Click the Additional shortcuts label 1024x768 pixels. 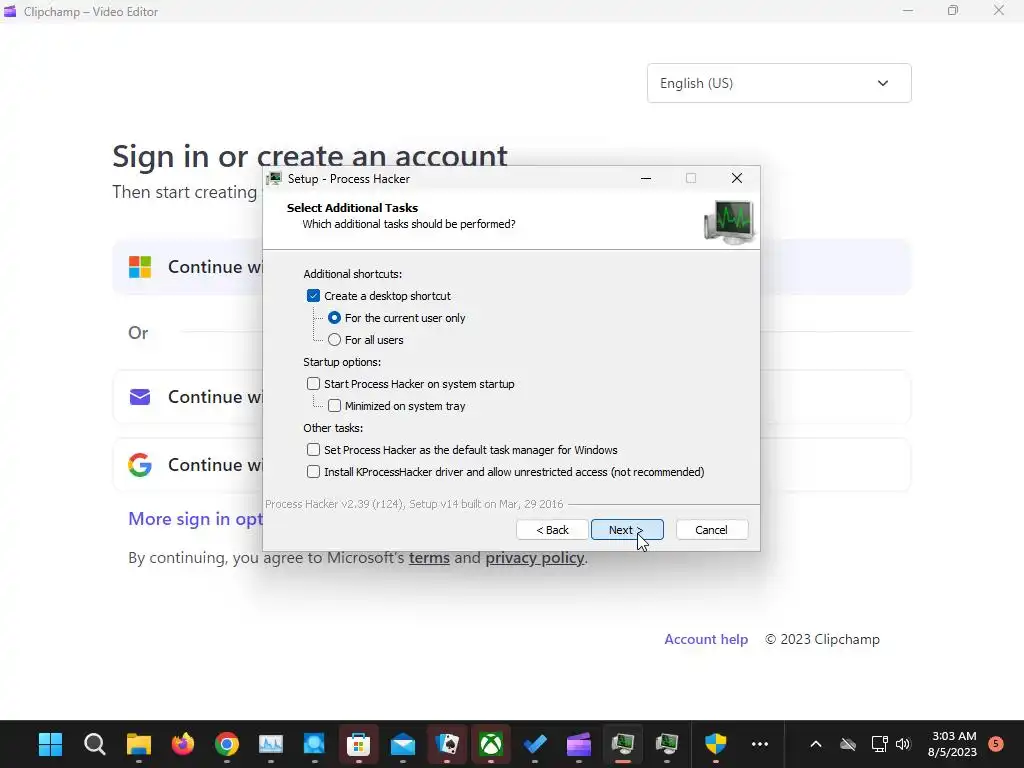click(353, 274)
